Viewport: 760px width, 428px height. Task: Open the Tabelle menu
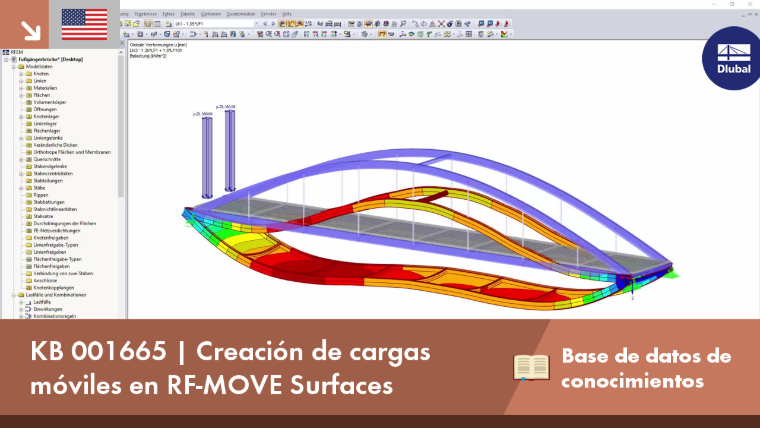(187, 14)
